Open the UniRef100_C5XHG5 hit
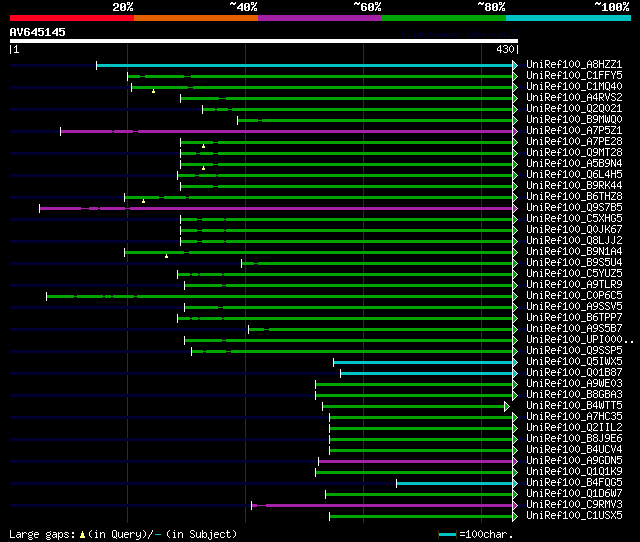The width and height of the screenshot is (640, 542). click(x=574, y=219)
